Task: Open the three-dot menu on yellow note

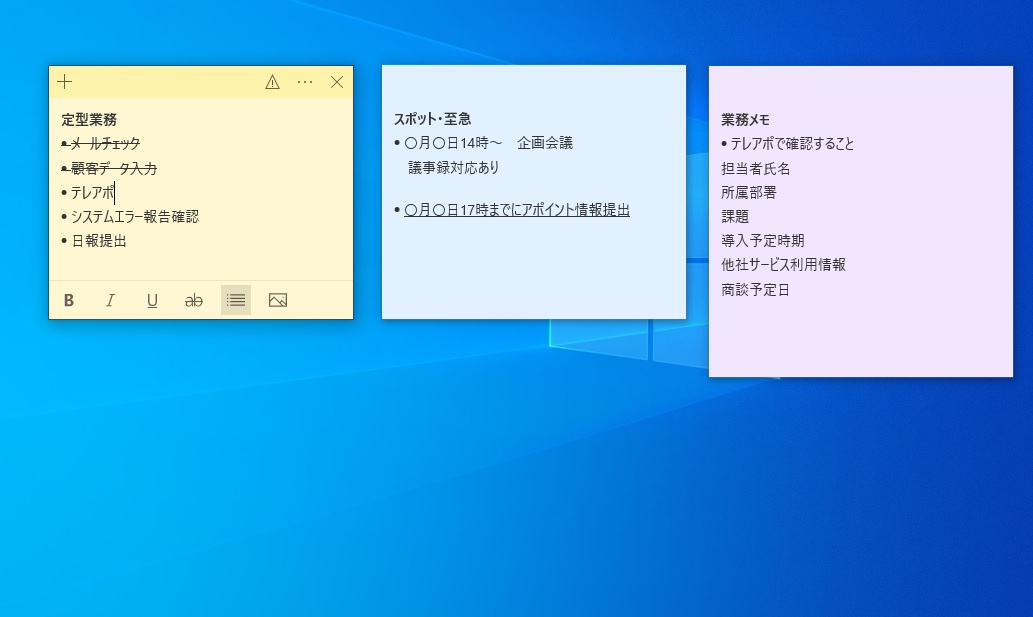Action: 305,82
